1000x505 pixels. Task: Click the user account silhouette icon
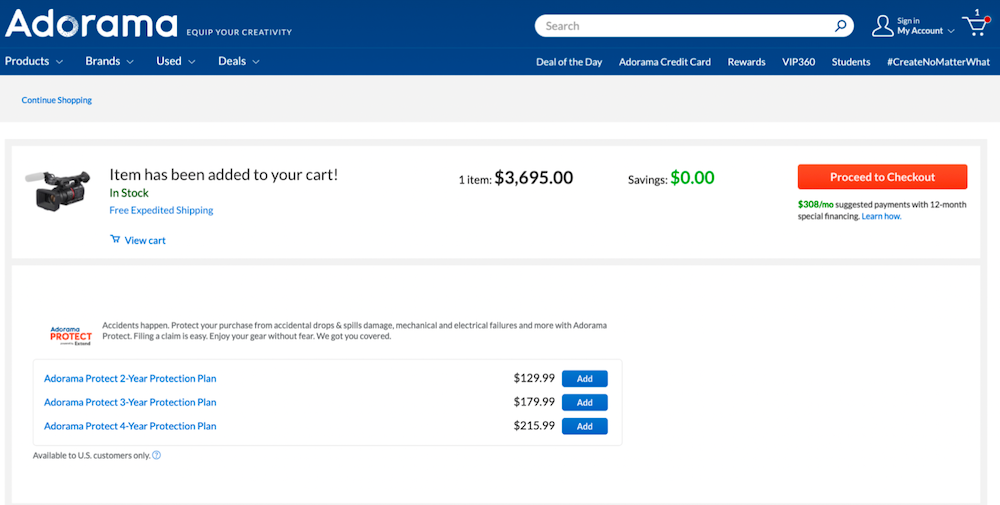pos(882,26)
